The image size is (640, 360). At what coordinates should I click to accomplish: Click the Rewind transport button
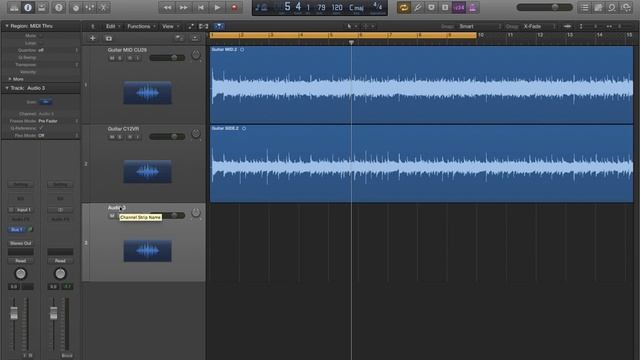click(167, 7)
